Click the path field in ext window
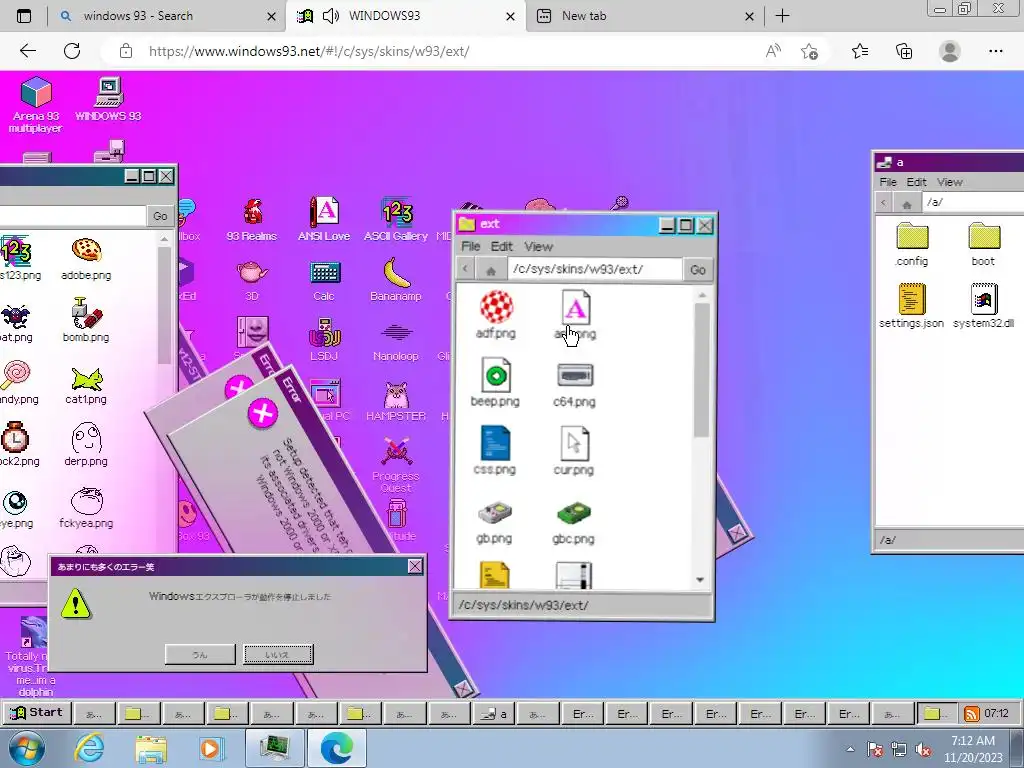The width and height of the screenshot is (1024, 768). (x=594, y=270)
